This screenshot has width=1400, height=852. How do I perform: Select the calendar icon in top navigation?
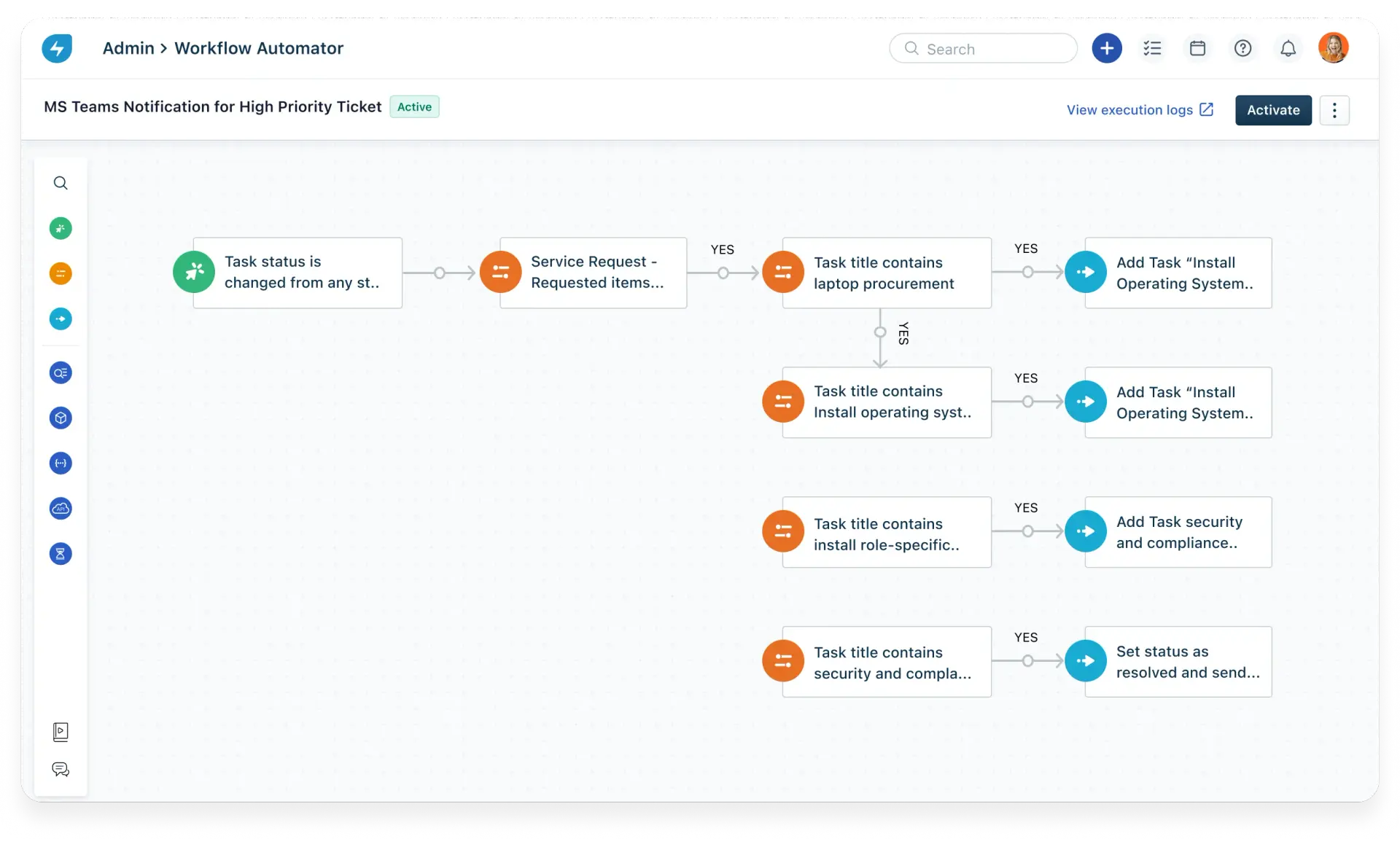click(1198, 47)
